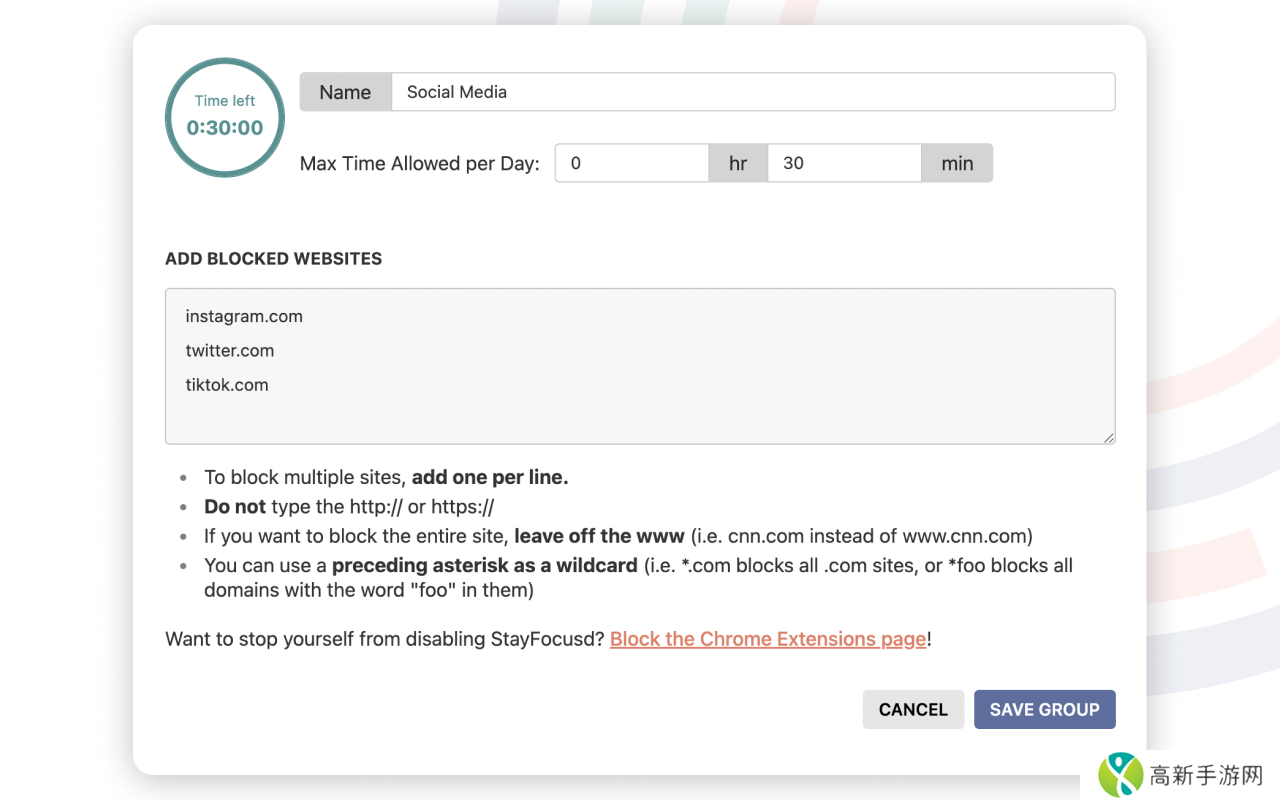Image resolution: width=1280 pixels, height=800 pixels.
Task: Click the green logo in the watermark
Action: point(1120,774)
